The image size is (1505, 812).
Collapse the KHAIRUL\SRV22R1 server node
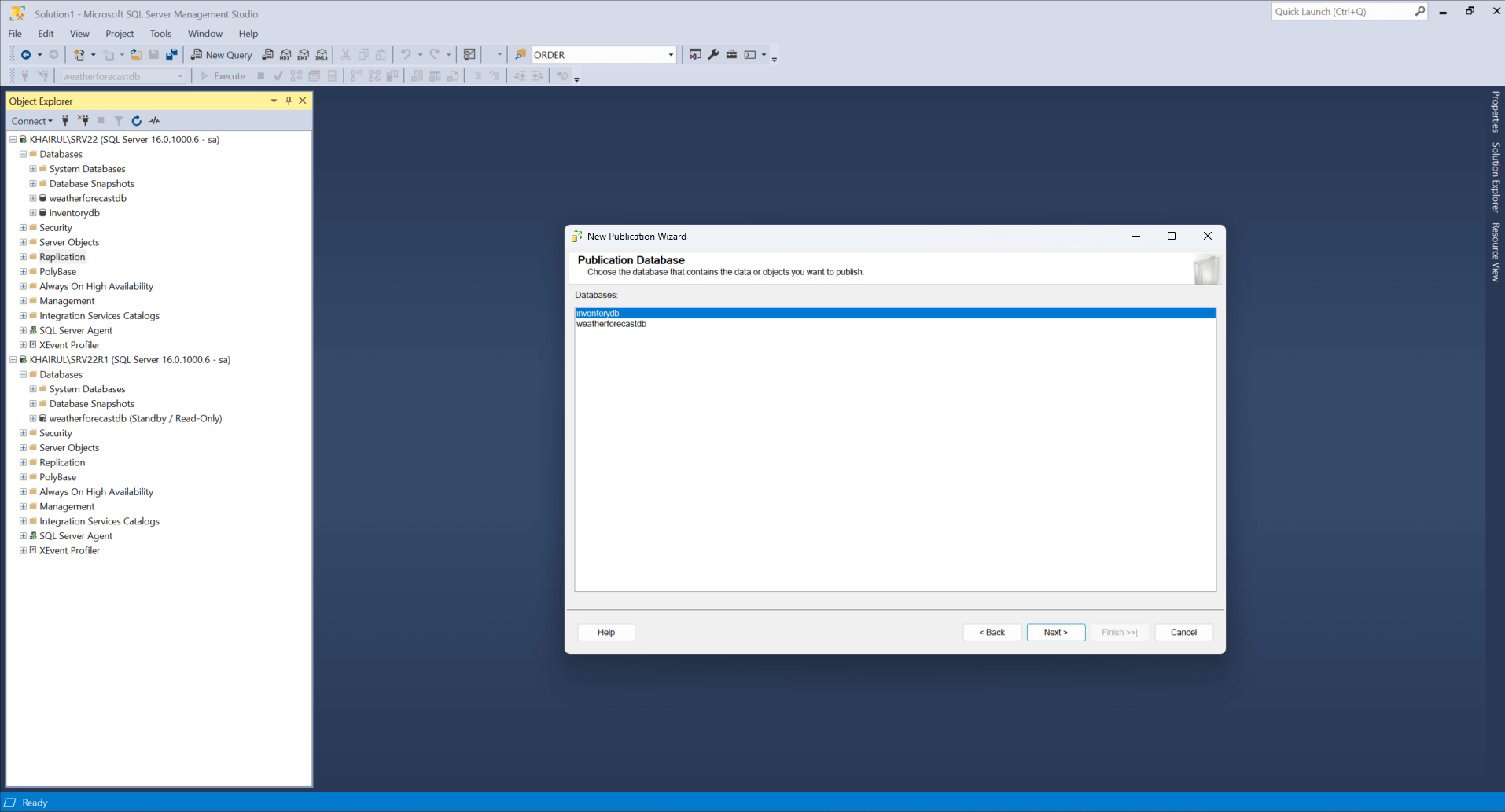coord(13,360)
